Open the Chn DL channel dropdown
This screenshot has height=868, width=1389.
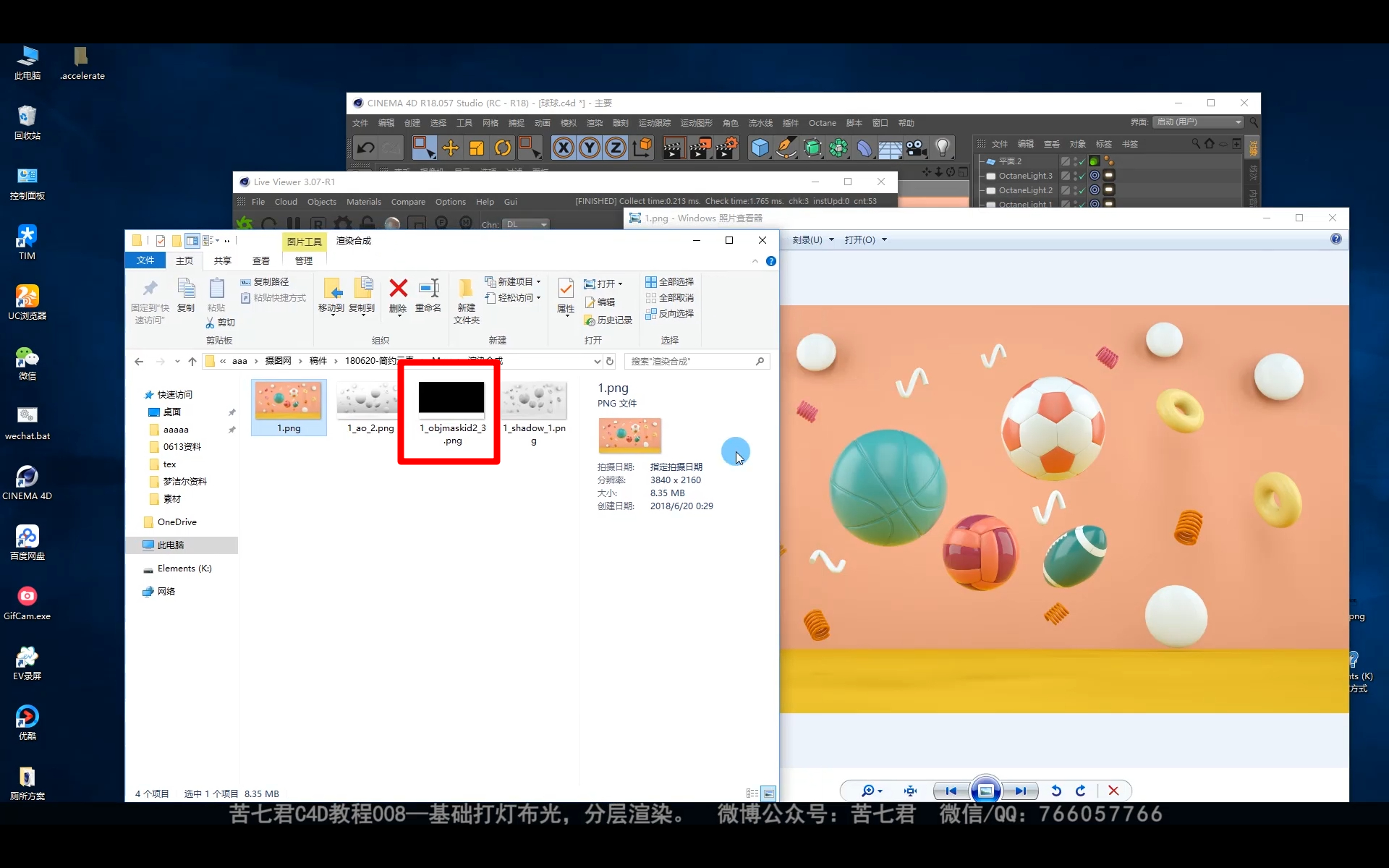[527, 224]
